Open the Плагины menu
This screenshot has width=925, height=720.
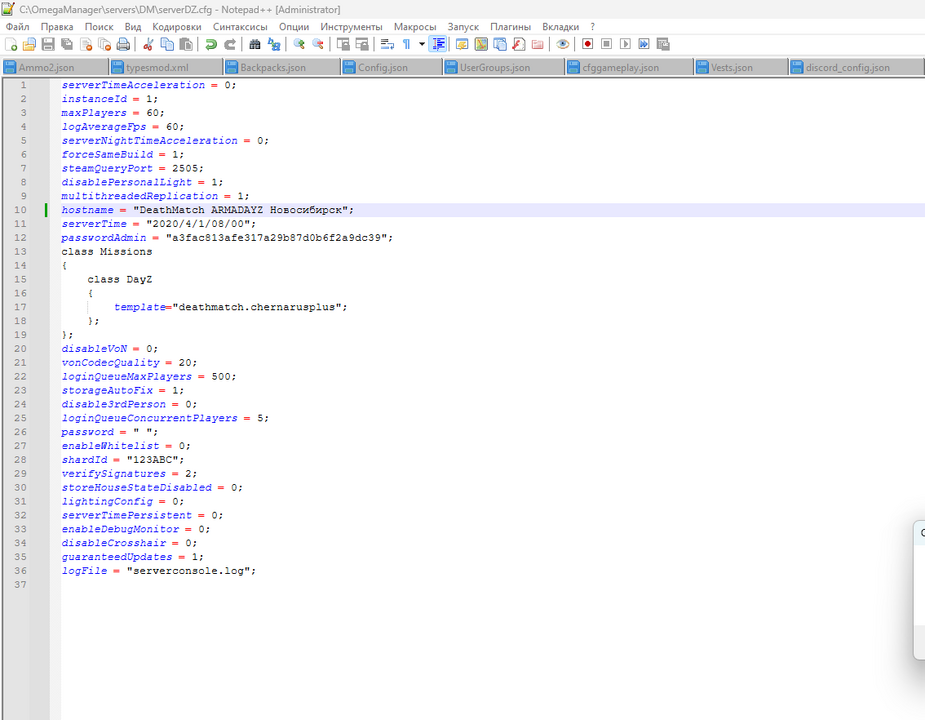coord(510,27)
